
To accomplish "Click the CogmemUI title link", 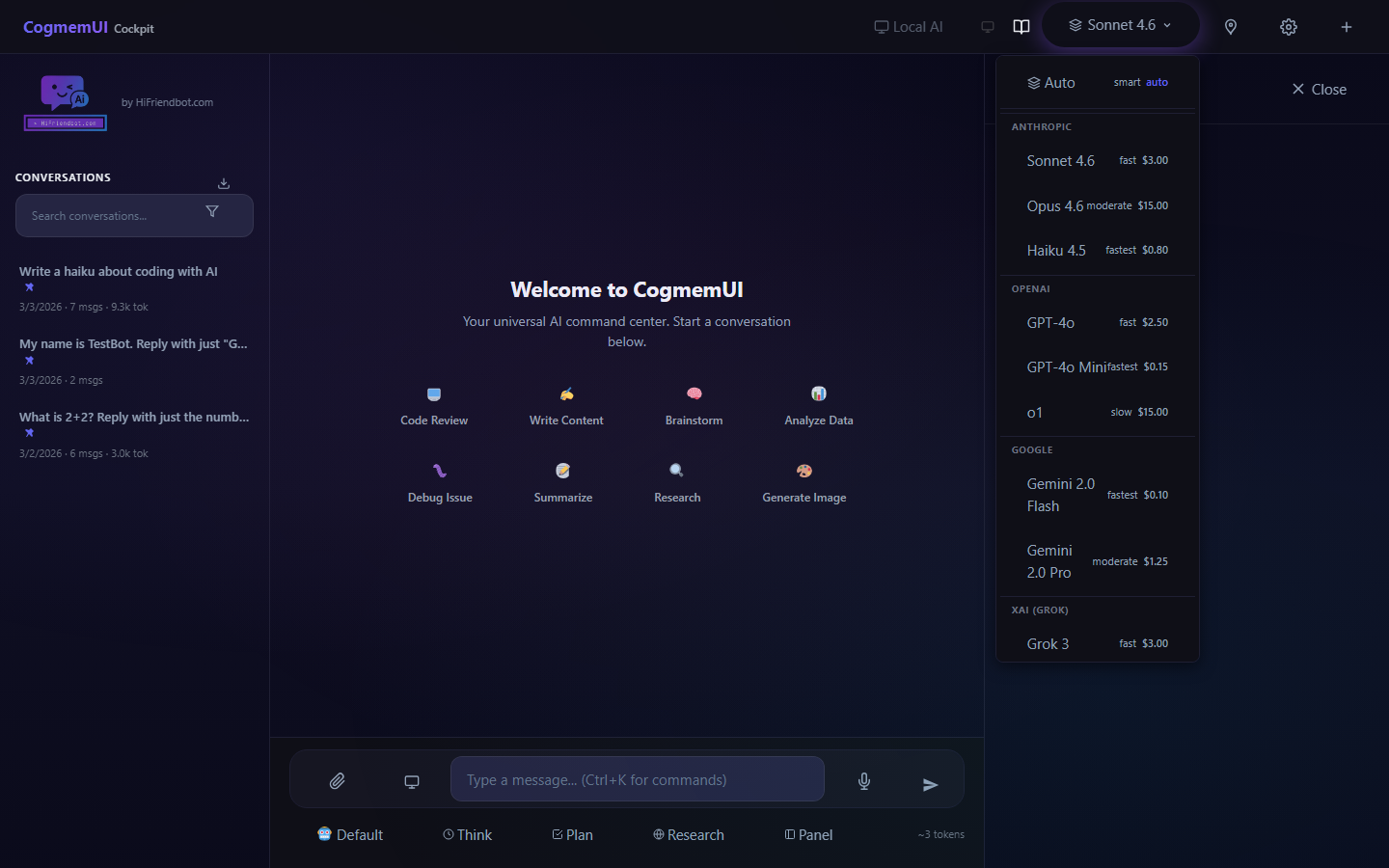I will [x=66, y=27].
